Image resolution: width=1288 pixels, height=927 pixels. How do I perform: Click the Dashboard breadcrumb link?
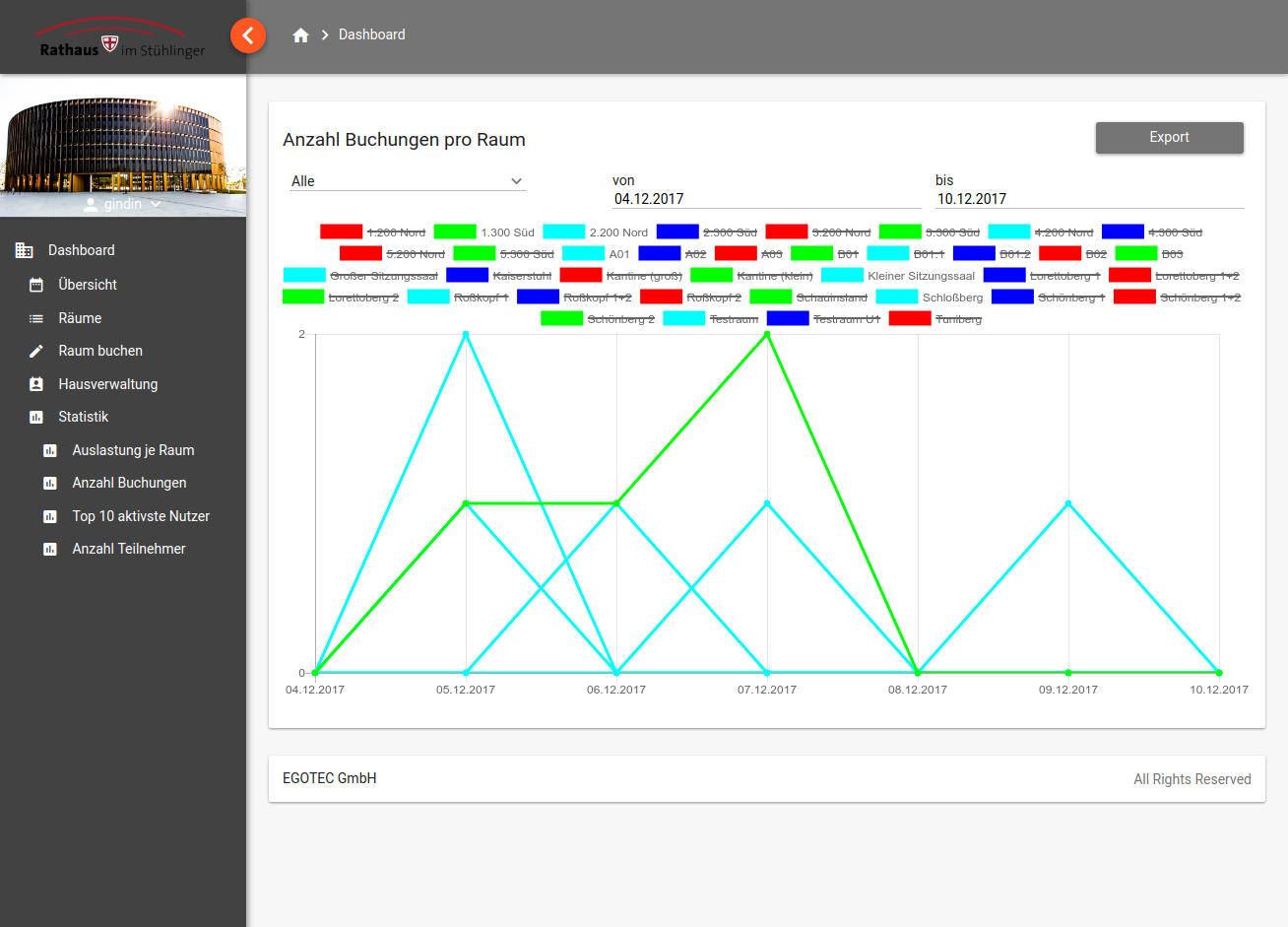(372, 34)
